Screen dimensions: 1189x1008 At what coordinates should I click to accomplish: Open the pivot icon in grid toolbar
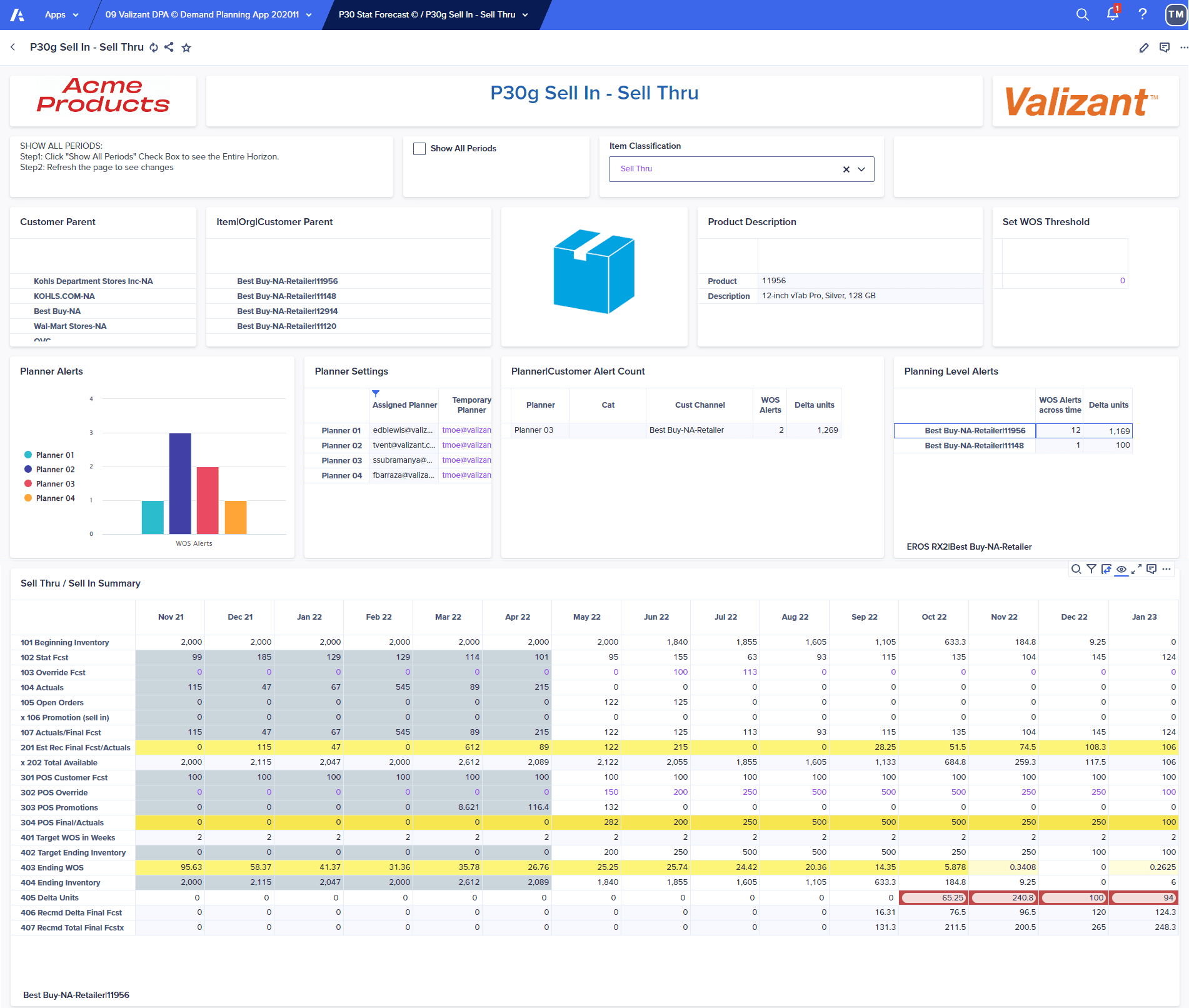pos(1106,569)
